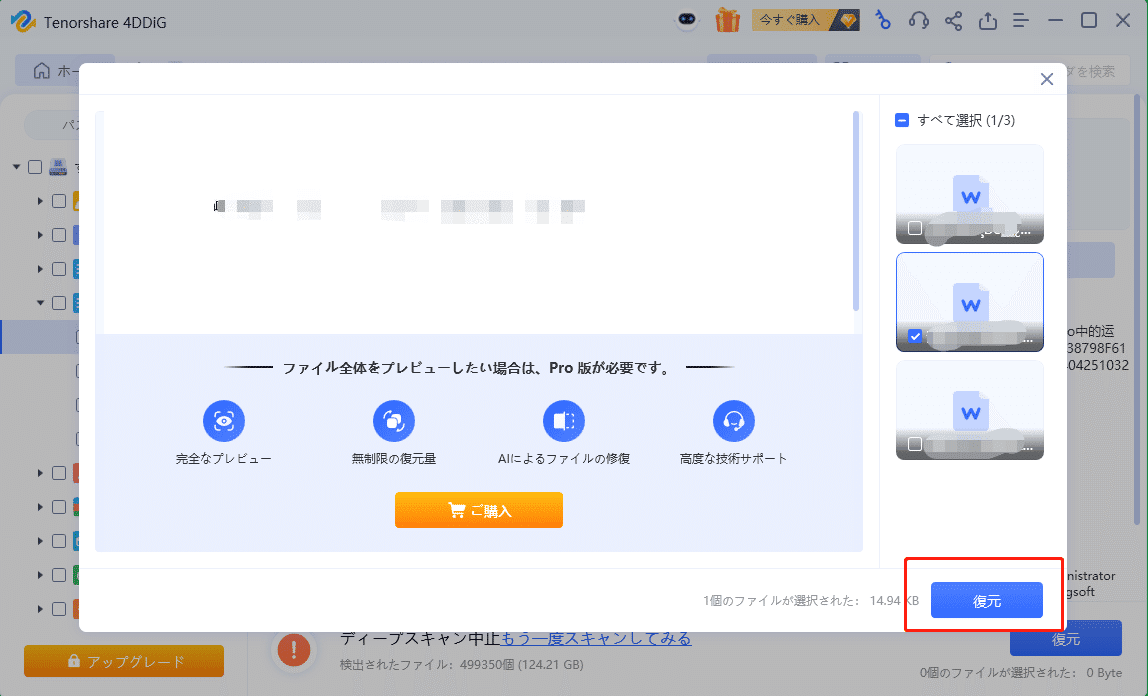Check the third Word file thumbnail checkbox
The height and width of the screenshot is (696, 1148).
point(914,444)
